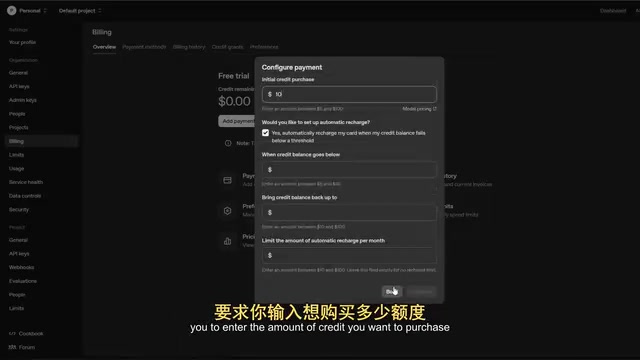
Task: Open Dashboard in top bar
Action: coord(613,11)
